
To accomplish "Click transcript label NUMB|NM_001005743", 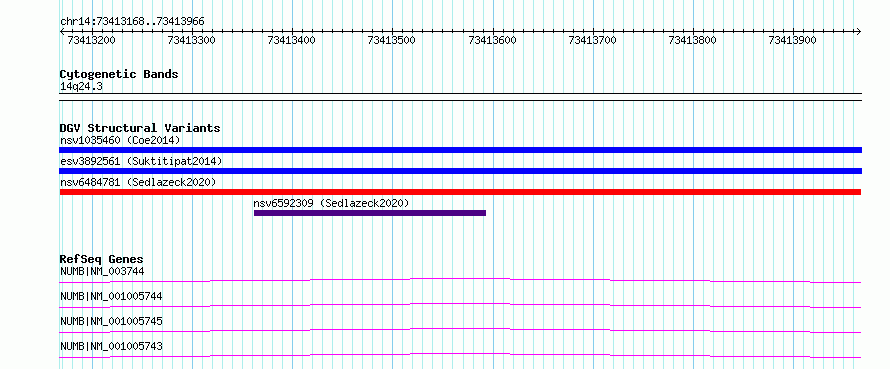I will click(x=111, y=346).
